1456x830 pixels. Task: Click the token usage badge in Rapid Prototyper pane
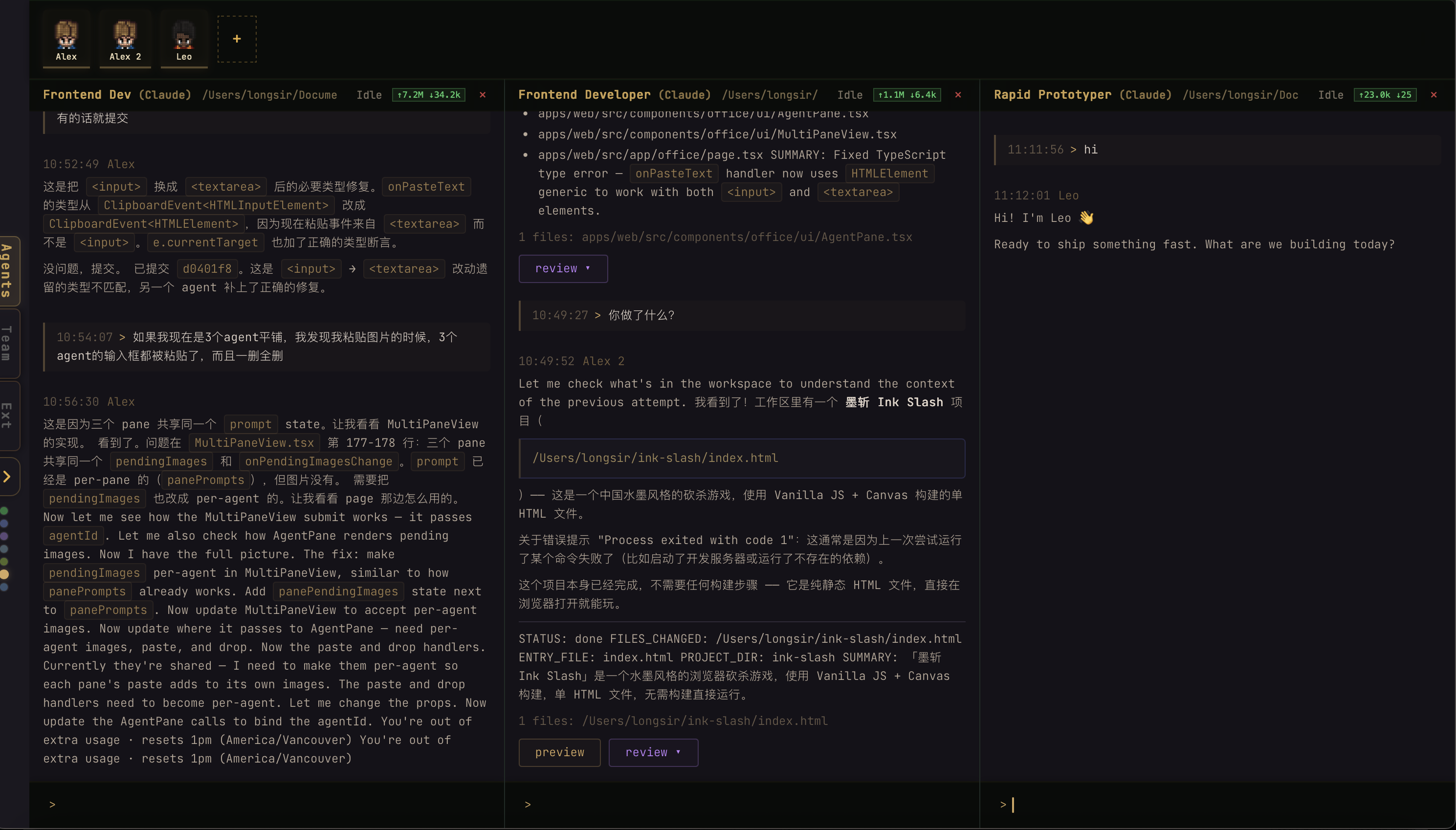pyautogui.click(x=1385, y=95)
